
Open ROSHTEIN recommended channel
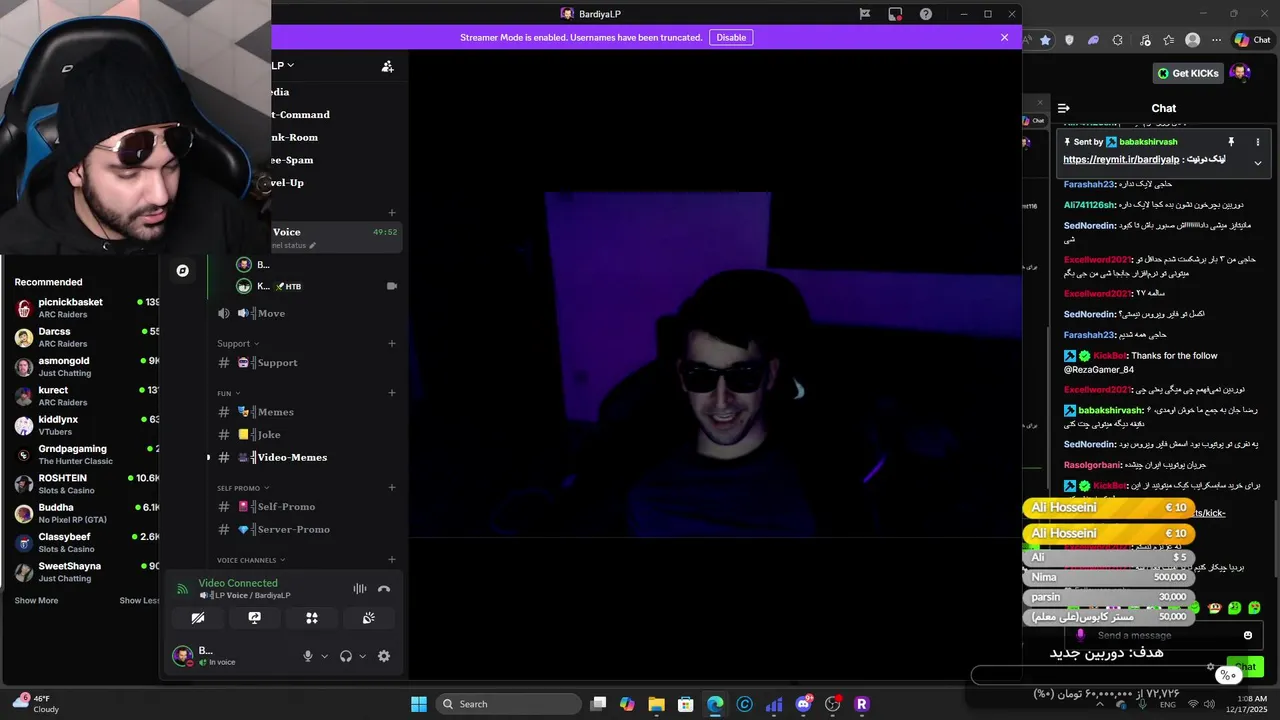(x=86, y=484)
